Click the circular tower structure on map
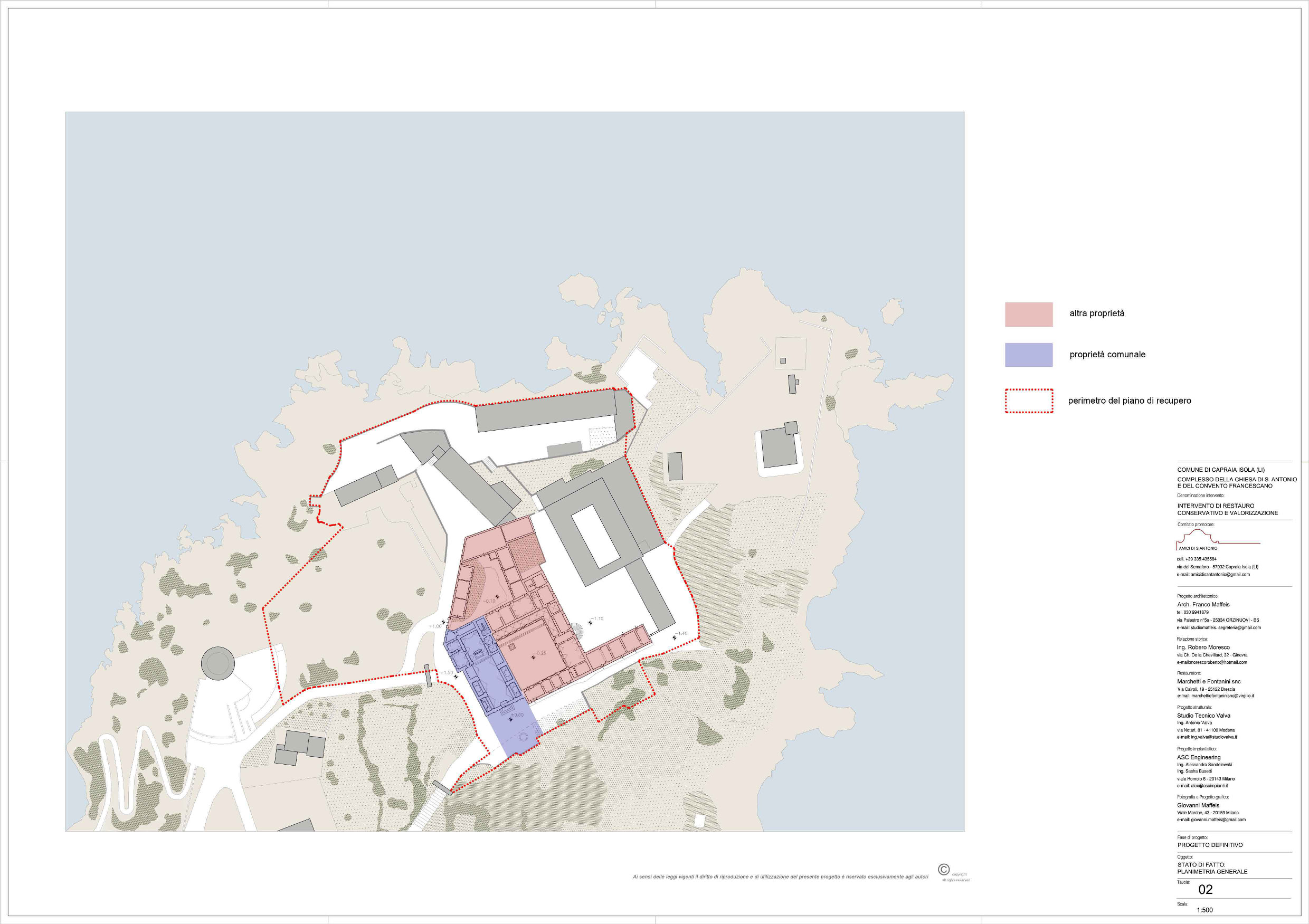 pos(218,663)
